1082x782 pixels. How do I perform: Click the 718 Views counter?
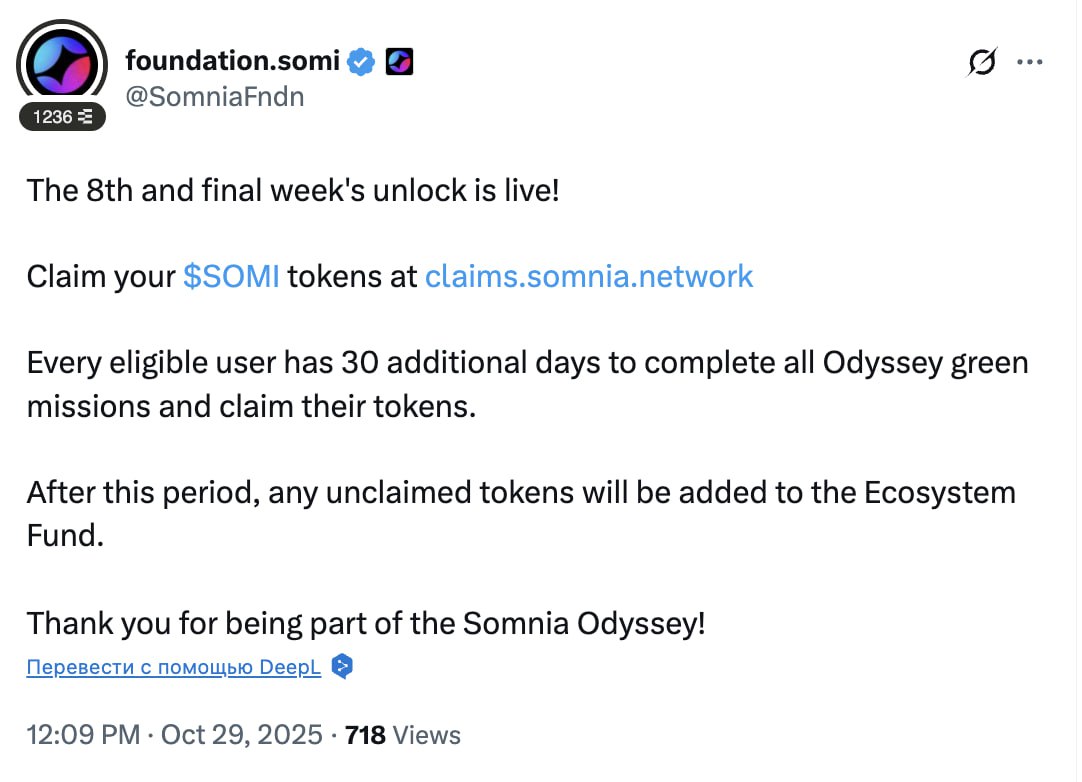(x=402, y=735)
